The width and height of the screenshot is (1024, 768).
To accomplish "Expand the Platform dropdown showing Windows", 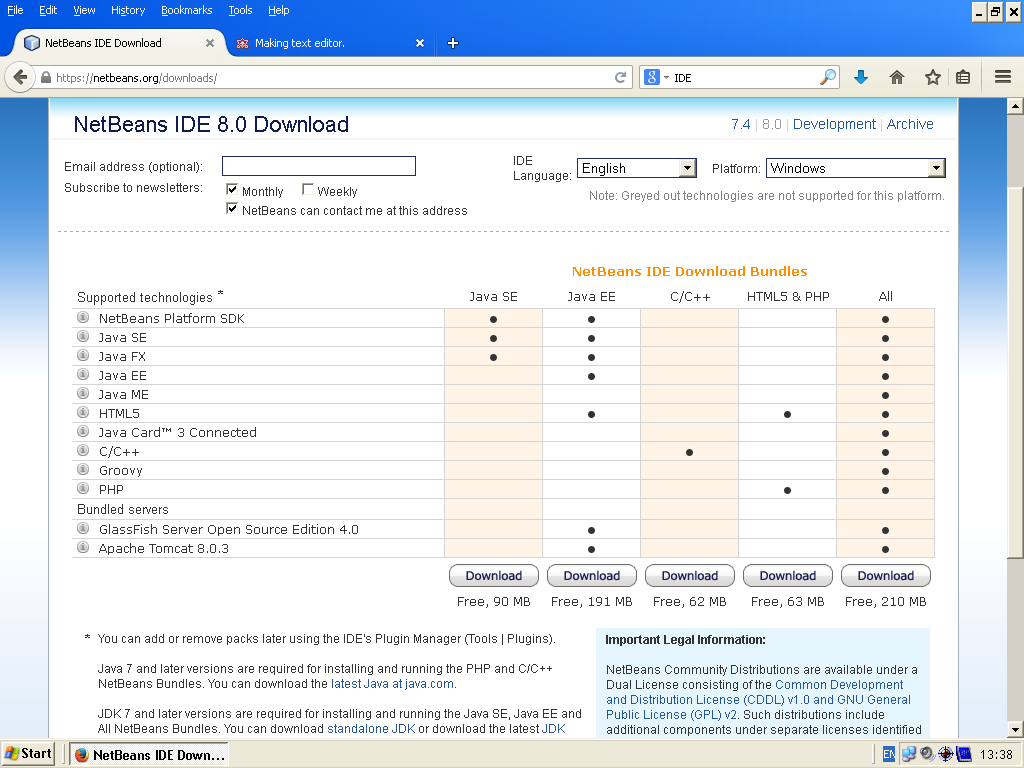I will (855, 168).
